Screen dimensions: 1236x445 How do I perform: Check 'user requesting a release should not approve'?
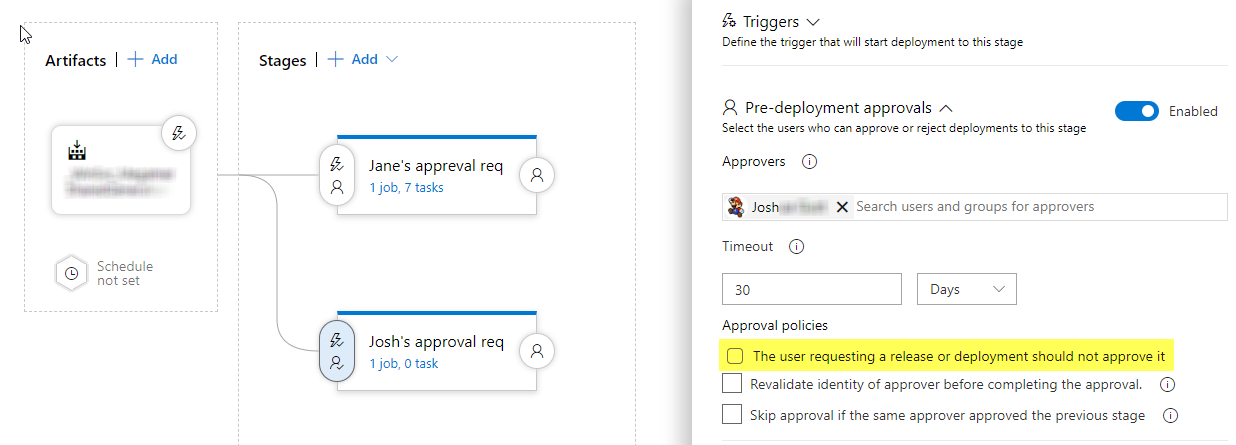pyautogui.click(x=735, y=356)
